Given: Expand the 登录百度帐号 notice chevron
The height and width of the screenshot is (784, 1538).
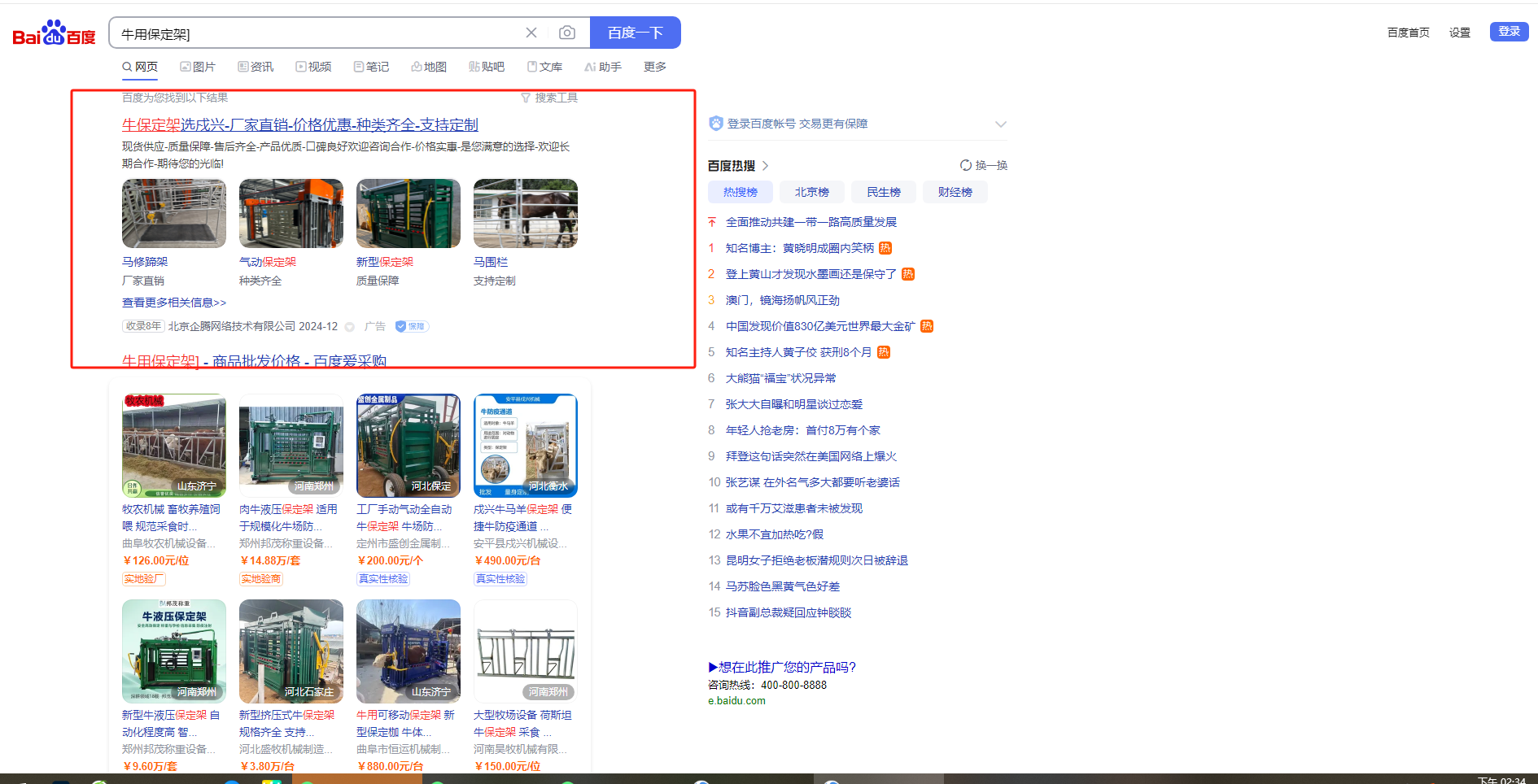Looking at the screenshot, I should [1001, 124].
